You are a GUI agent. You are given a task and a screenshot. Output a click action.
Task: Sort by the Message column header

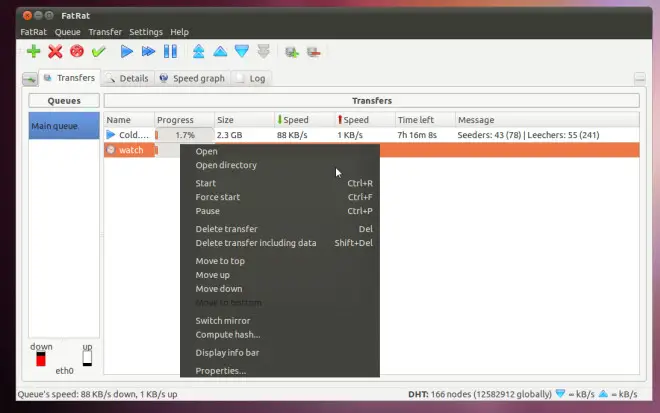coord(547,120)
